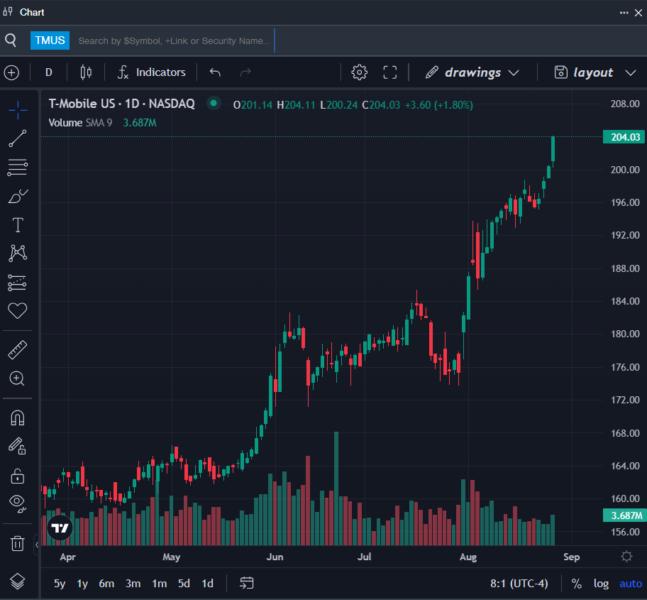Toggle stay in drawing mode pencil-lock
Screen dimensions: 647x600
point(17,446)
